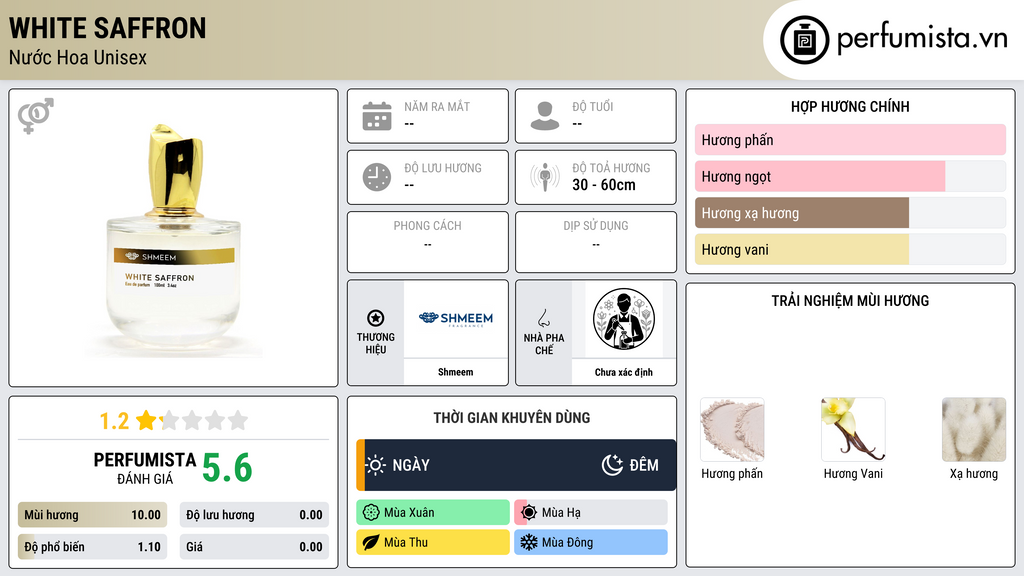Click the Năm ra mắt label

click(437, 106)
